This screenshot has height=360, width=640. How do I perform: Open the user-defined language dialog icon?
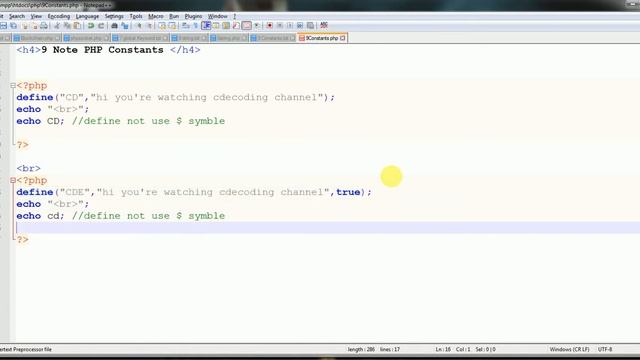216,26
